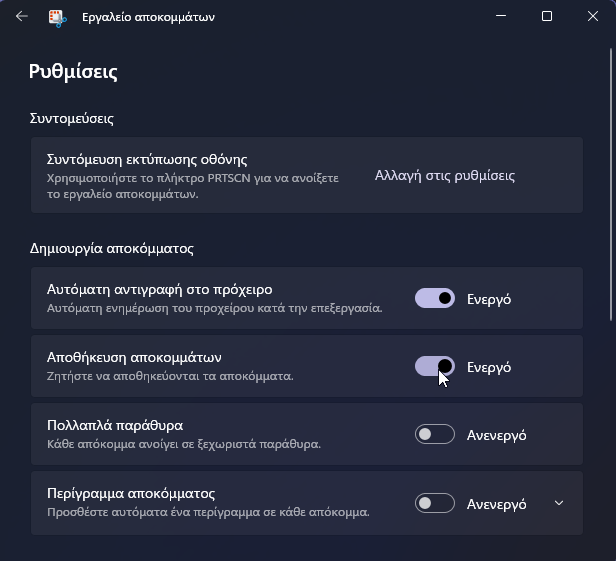
Task: Minimize the Εργαλείο αποκομμάτων window
Action: (501, 16)
